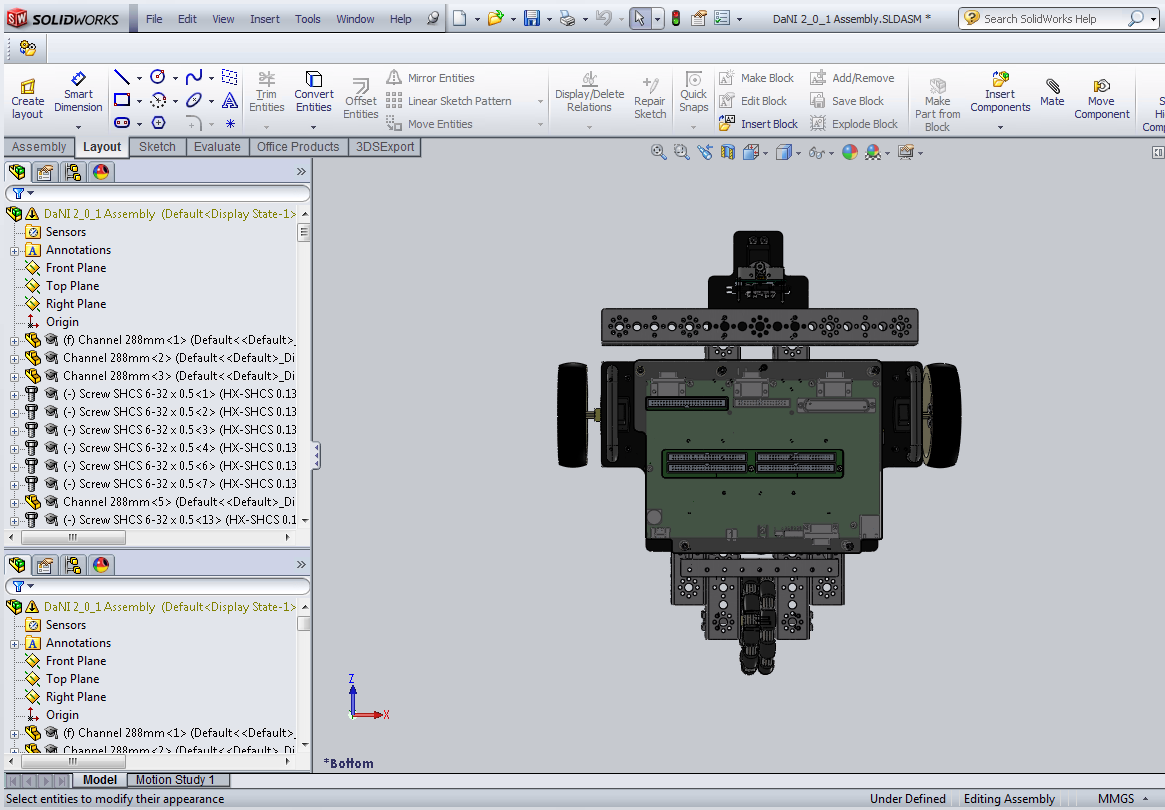Viewport: 1165px width, 810px height.
Task: Toggle the Select arrow tool
Action: [639, 18]
